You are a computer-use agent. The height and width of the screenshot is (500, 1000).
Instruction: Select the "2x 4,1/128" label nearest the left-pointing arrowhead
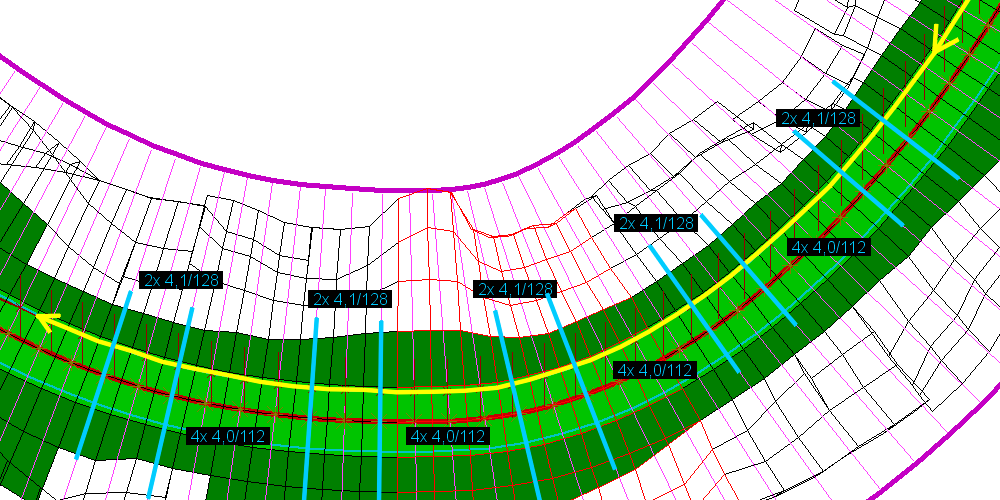[181, 280]
